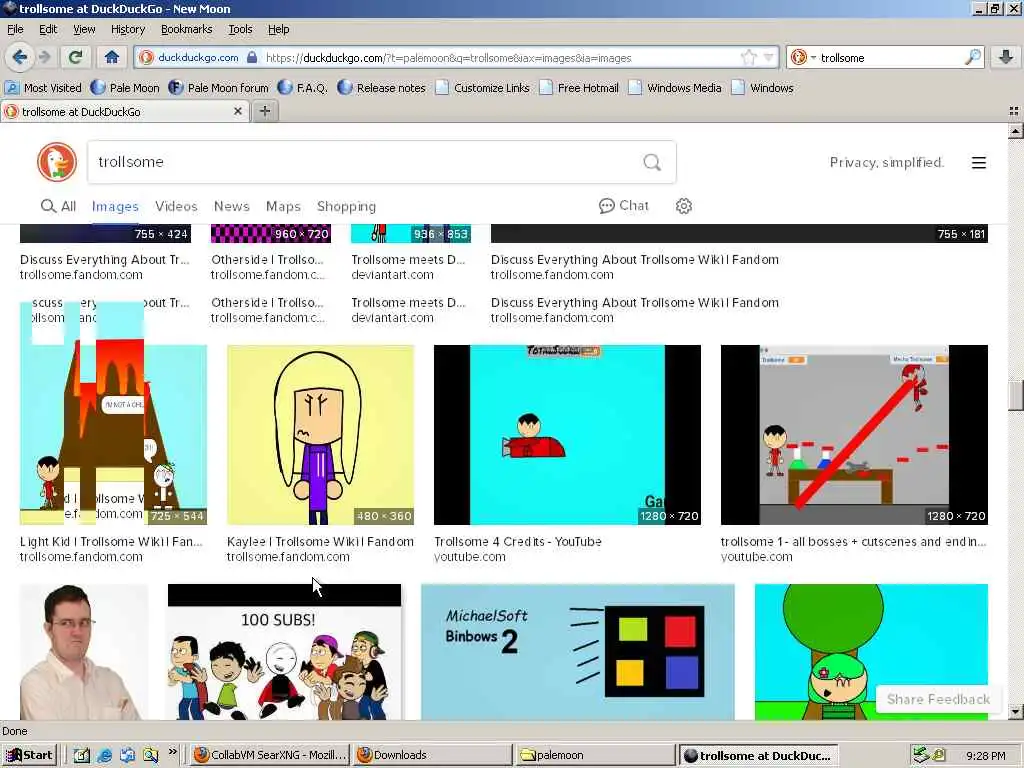1024x768 pixels.
Task: Open the search settings gear icon
Action: tap(683, 206)
